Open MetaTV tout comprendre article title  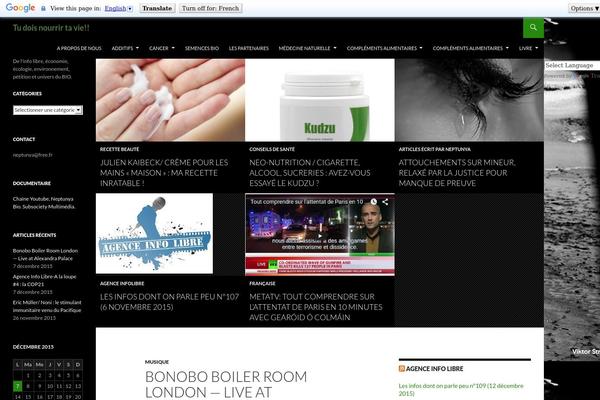[316, 307]
